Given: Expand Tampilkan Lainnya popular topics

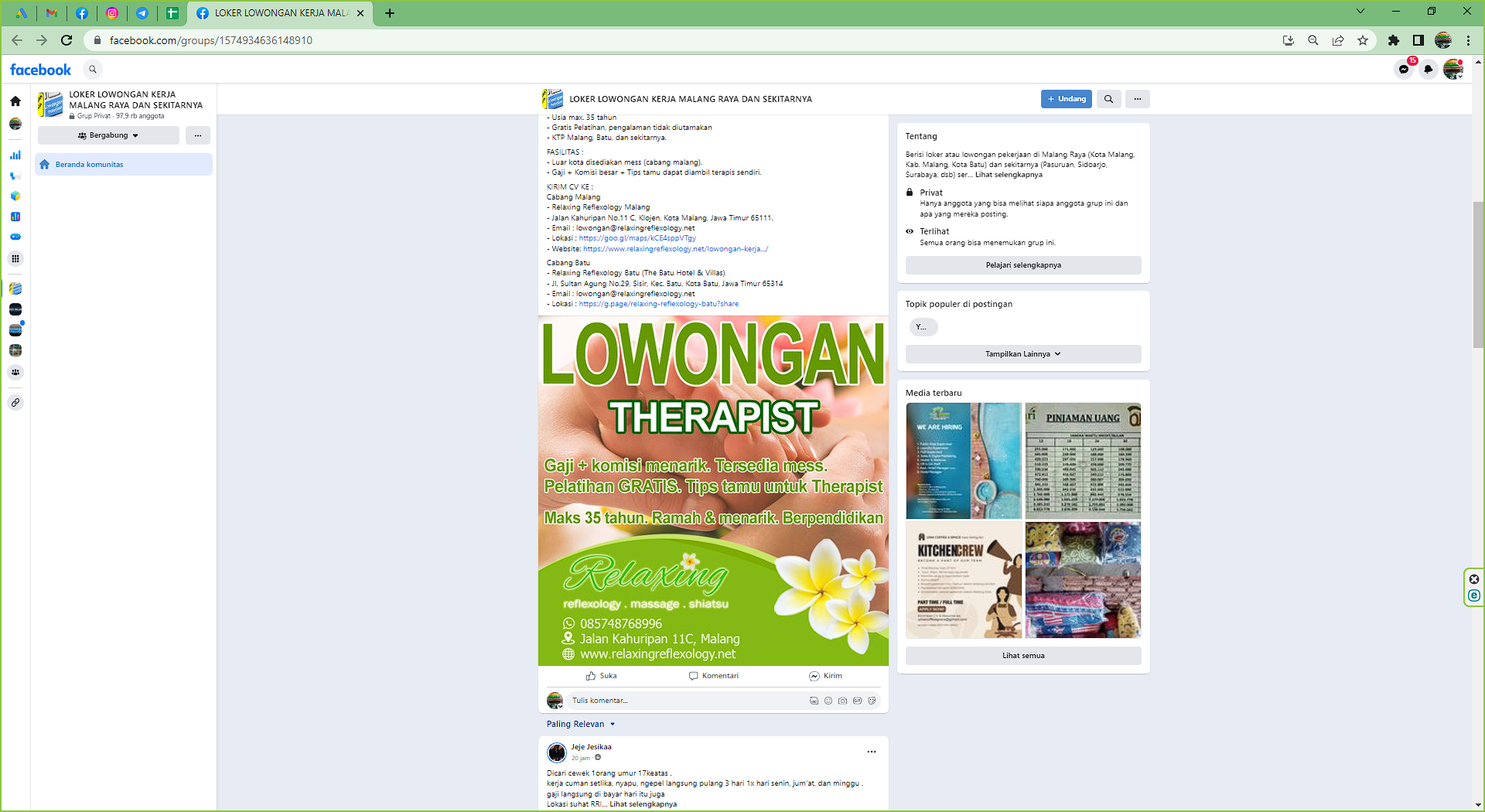Looking at the screenshot, I should (x=1023, y=354).
